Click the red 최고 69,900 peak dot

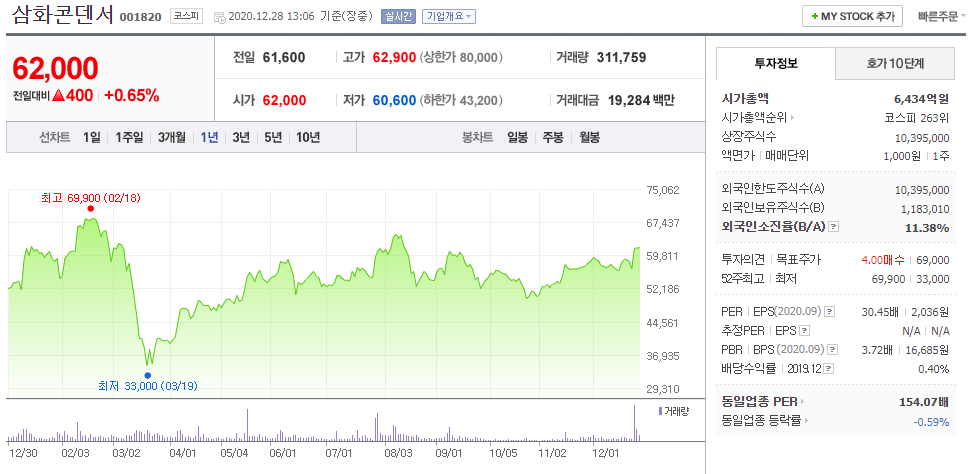pyautogui.click(x=91, y=209)
